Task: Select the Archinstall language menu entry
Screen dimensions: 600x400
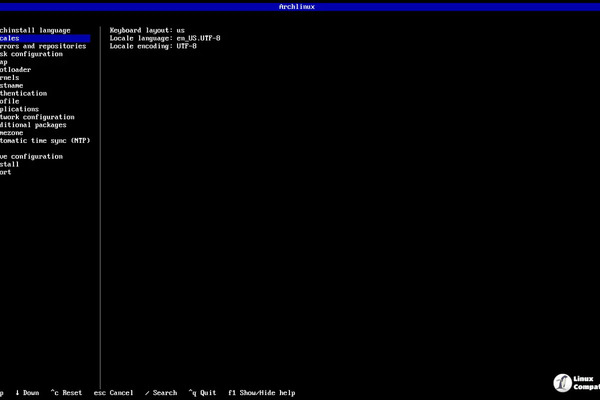Action: [35, 30]
